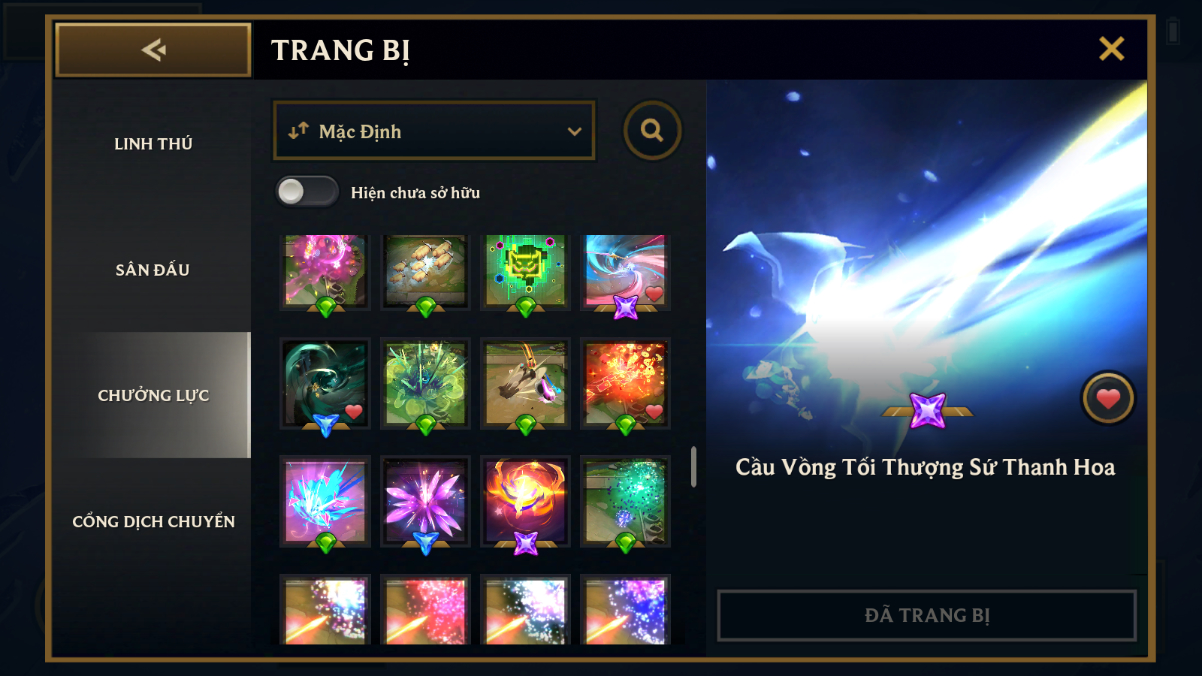Open the 'Mặc Định' sort dropdown

[x=434, y=130]
